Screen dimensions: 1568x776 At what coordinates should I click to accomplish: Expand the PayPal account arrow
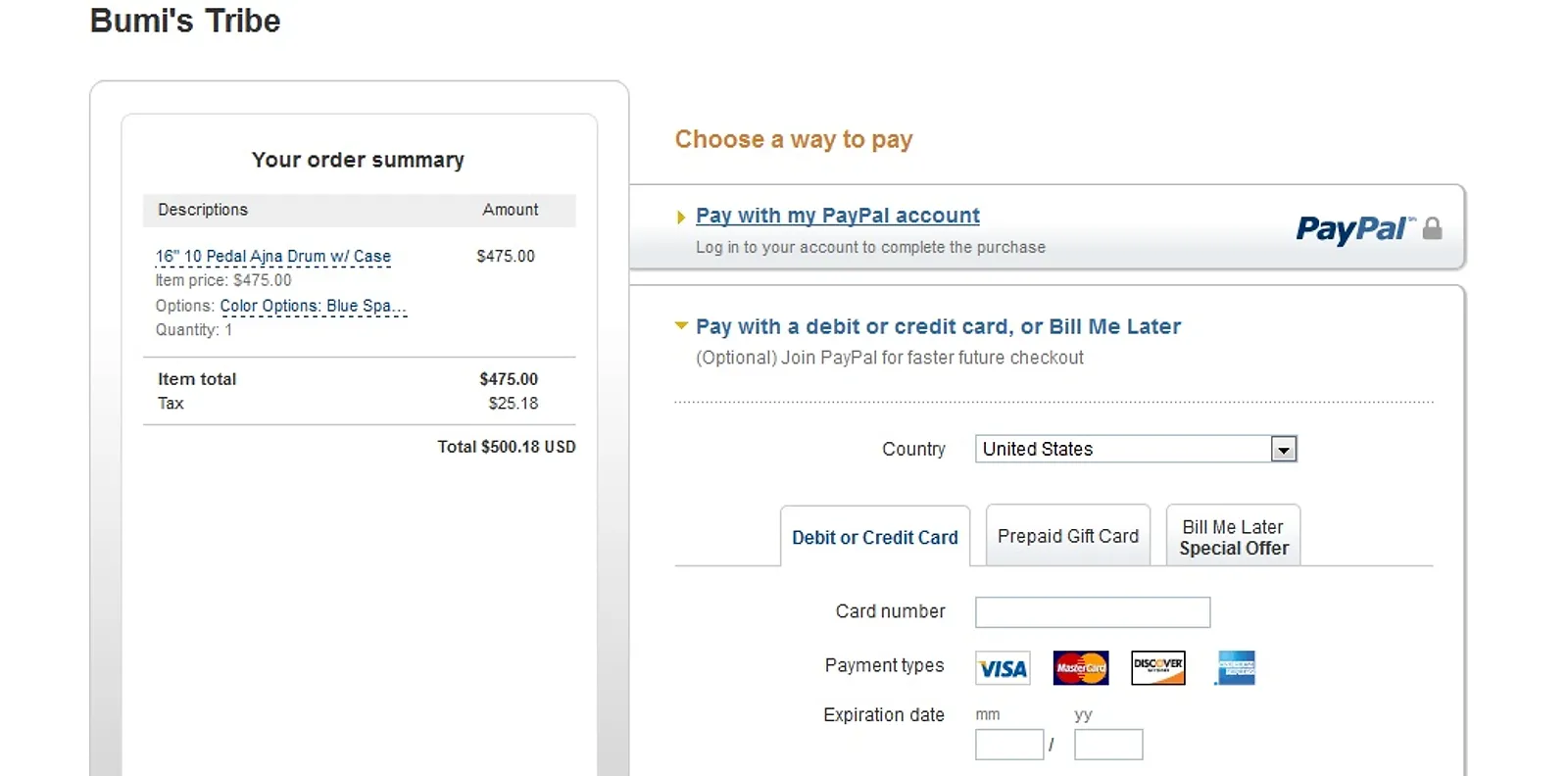point(681,218)
